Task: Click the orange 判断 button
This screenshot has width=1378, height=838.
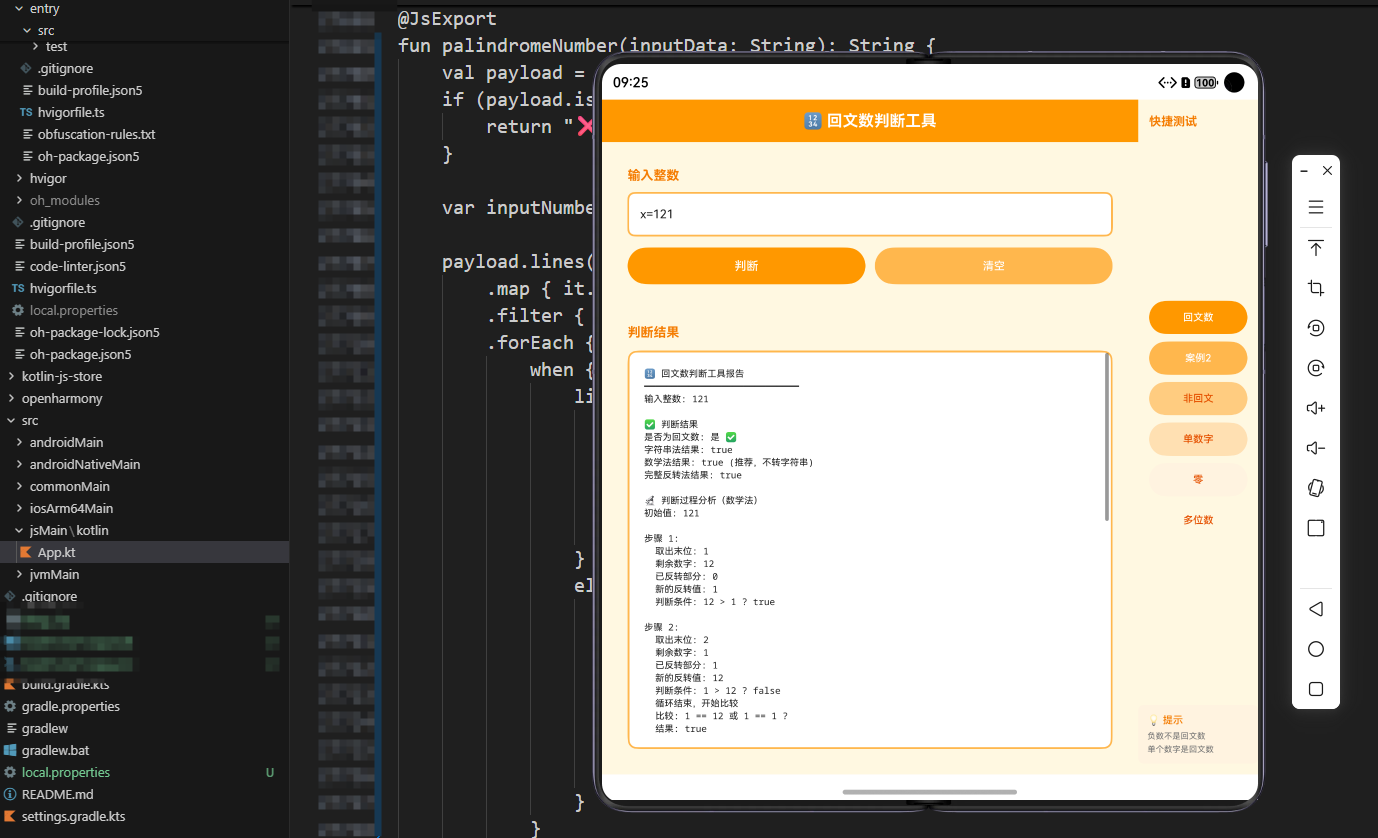Action: coord(746,266)
